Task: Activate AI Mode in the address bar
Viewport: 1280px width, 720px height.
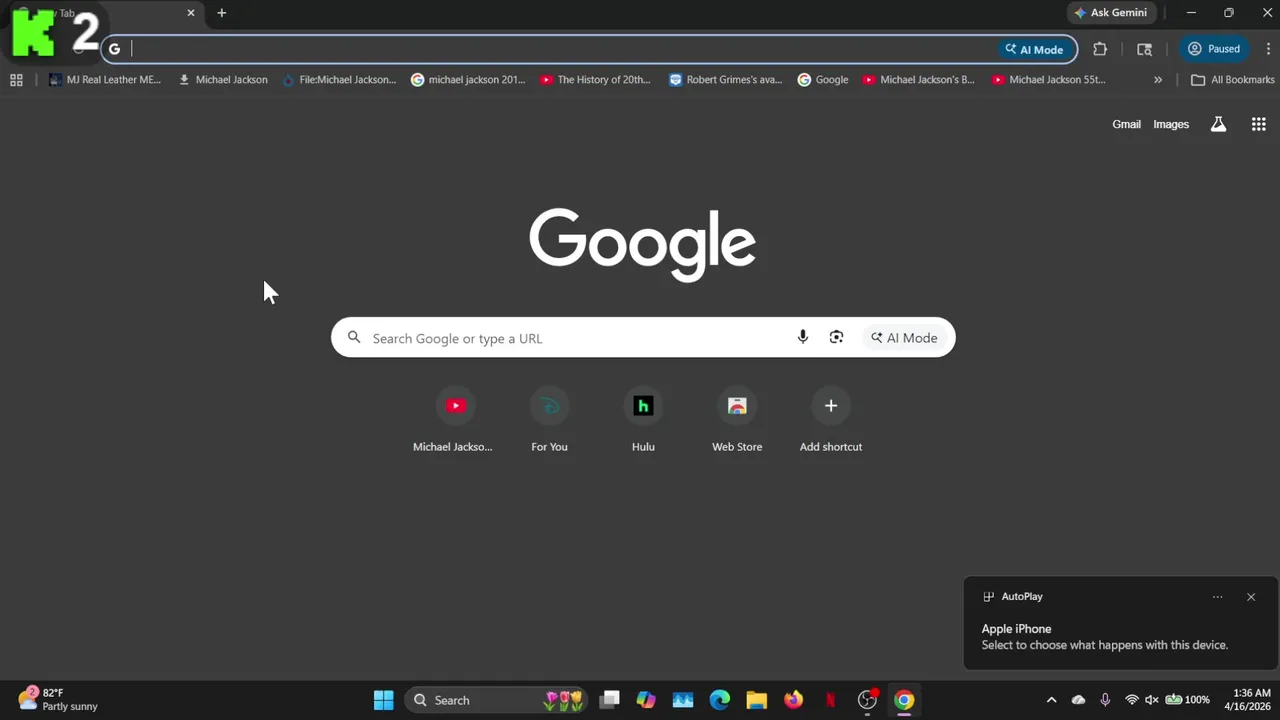Action: click(1035, 49)
